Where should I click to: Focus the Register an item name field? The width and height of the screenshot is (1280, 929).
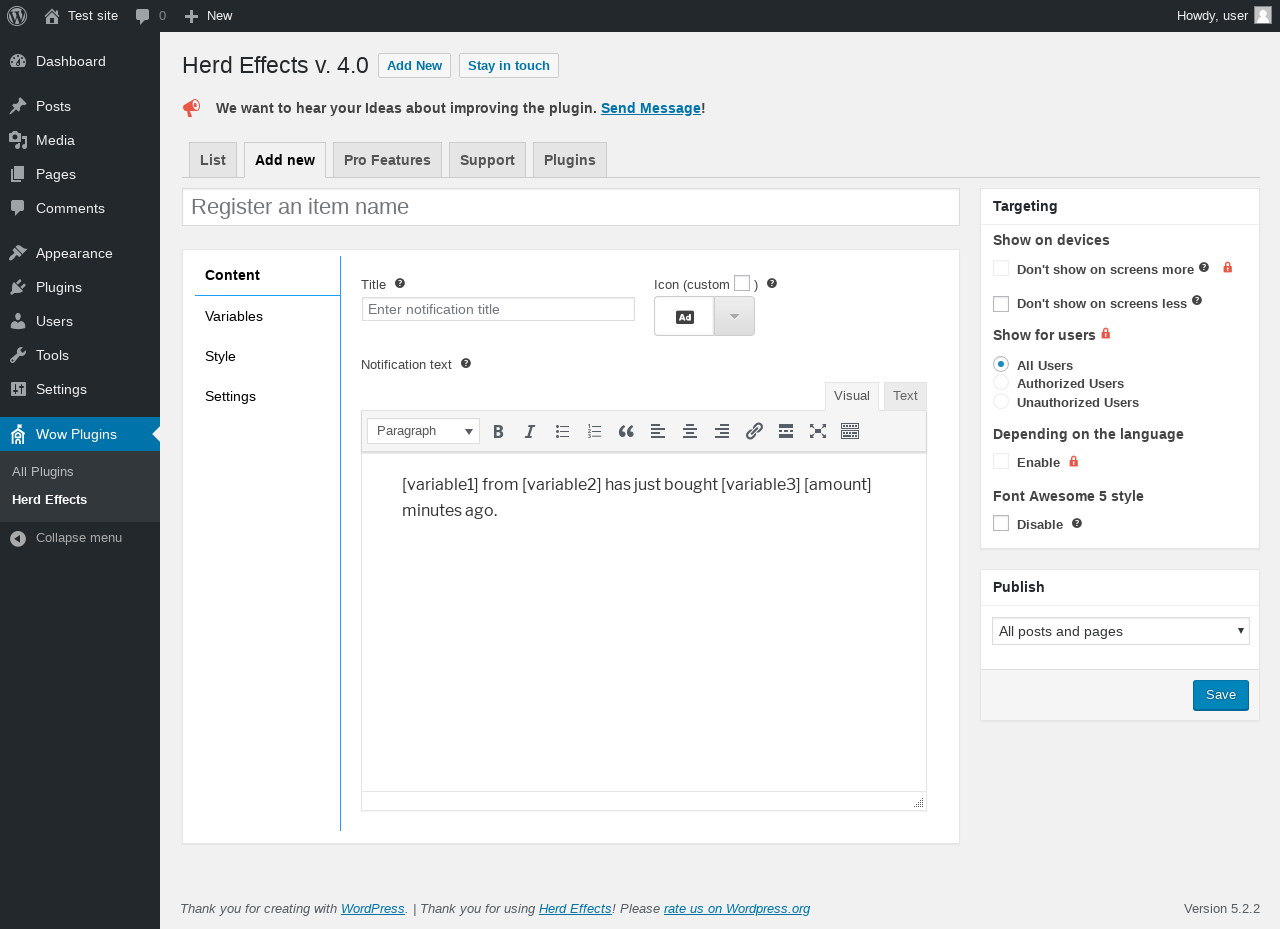point(571,207)
